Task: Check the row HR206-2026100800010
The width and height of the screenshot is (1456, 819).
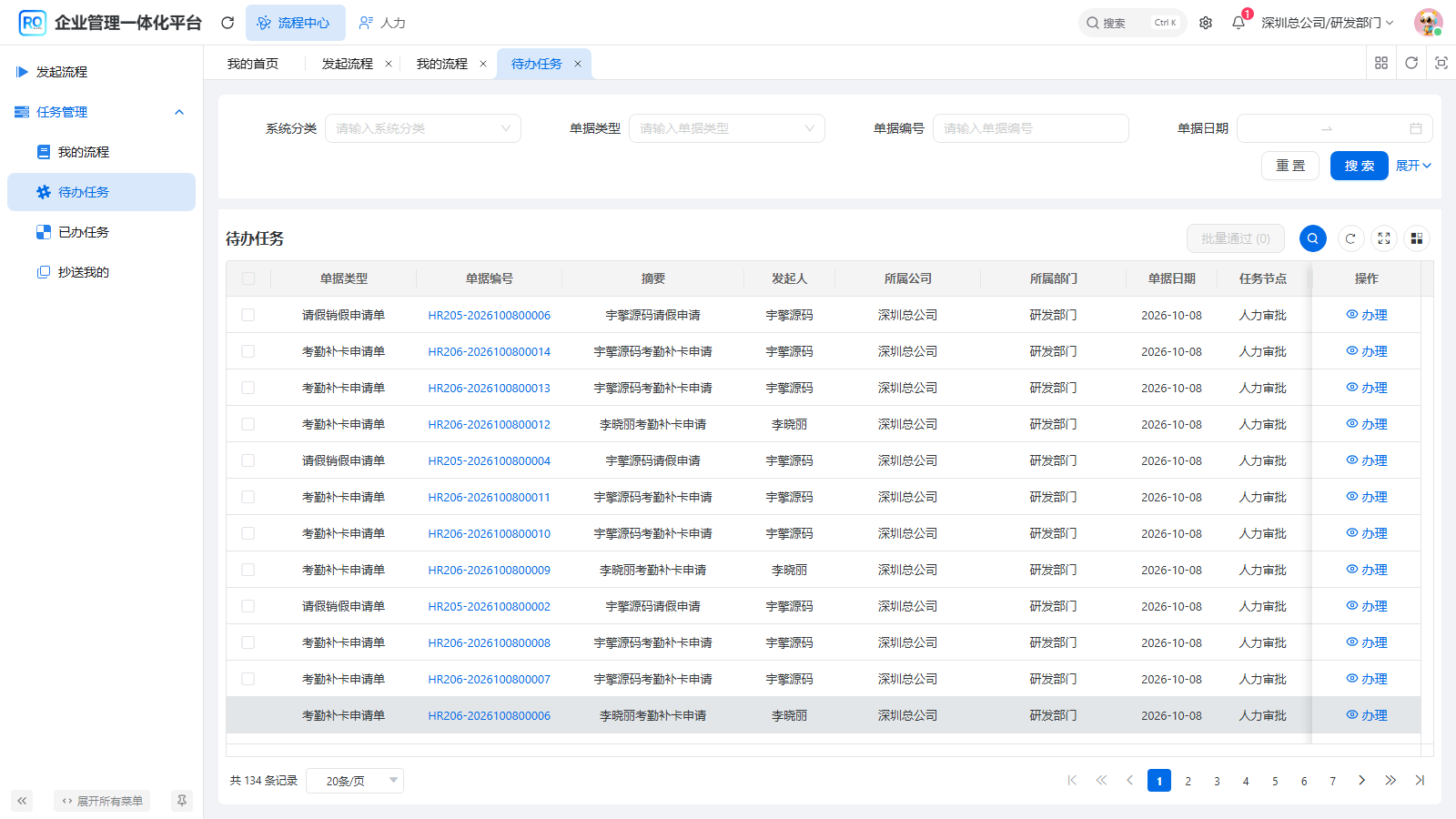Action: click(x=248, y=533)
